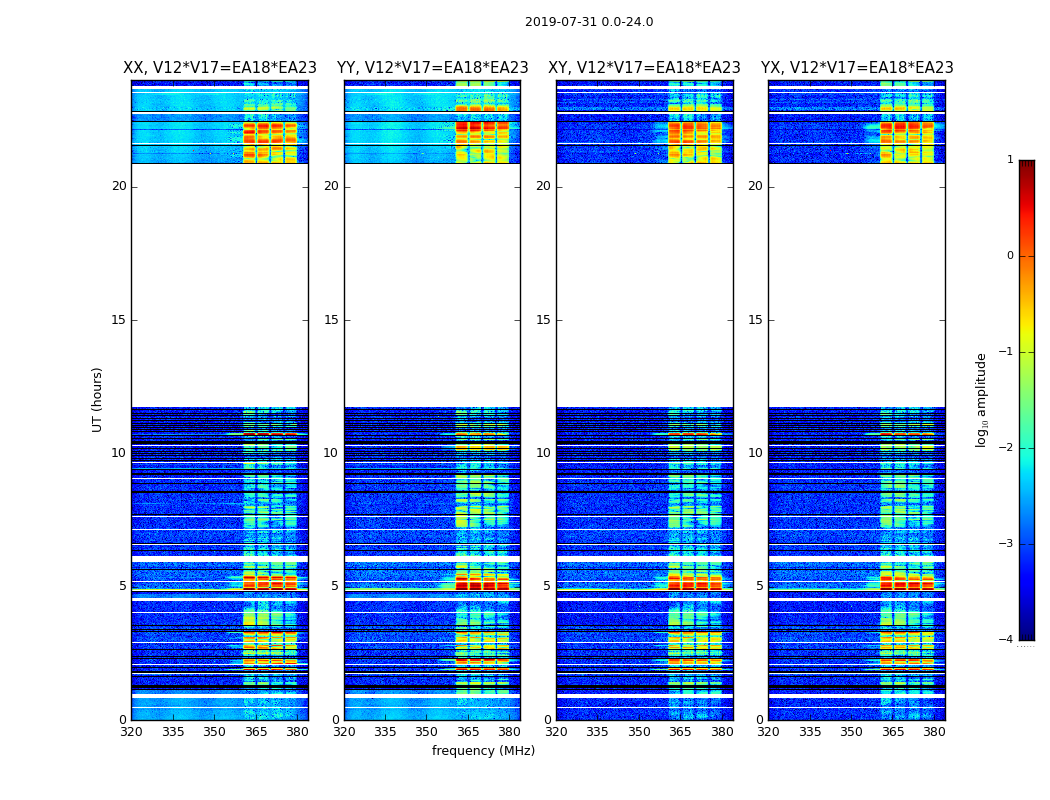The width and height of the screenshot is (1050, 800).
Task: Click the date title 2019-07-31 0.0-24.0
Action: coord(589,22)
